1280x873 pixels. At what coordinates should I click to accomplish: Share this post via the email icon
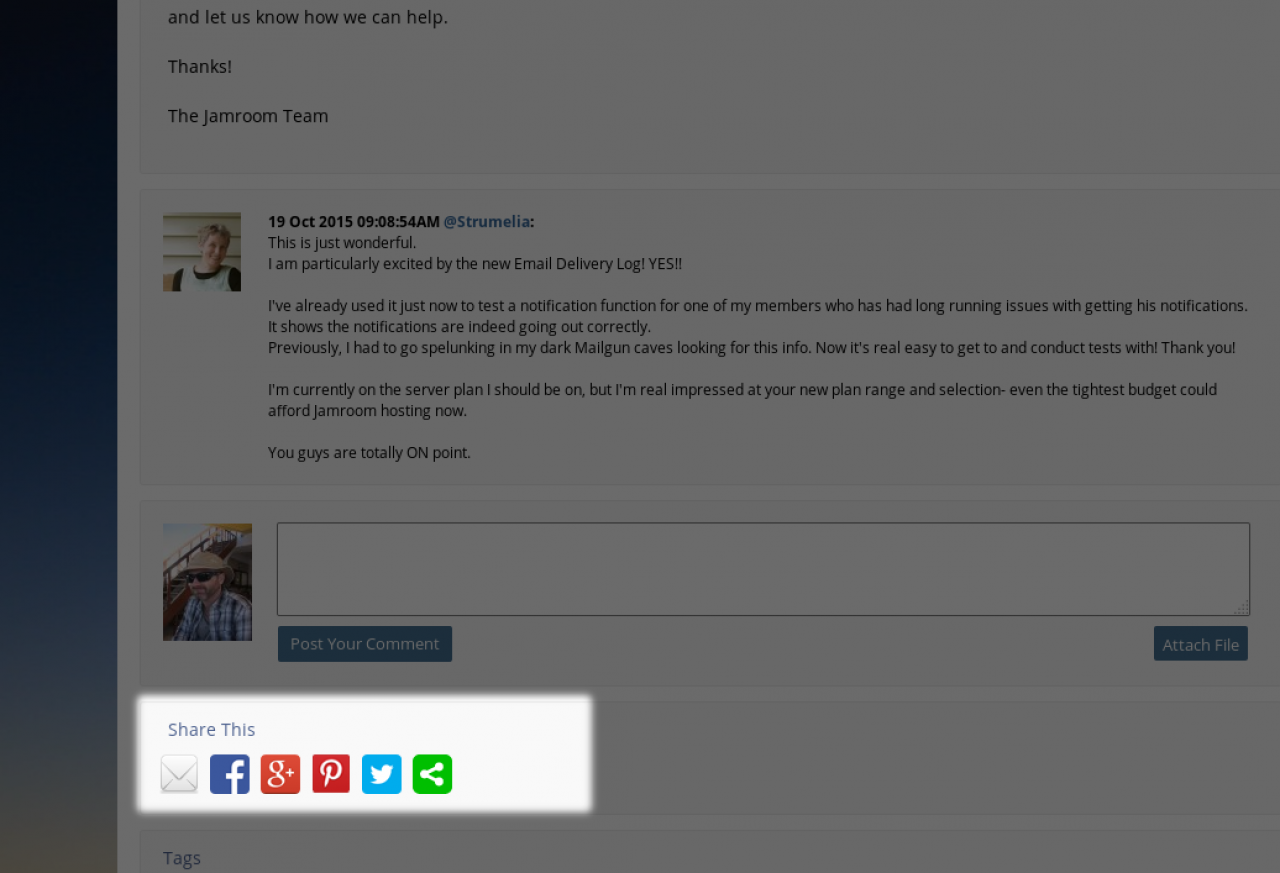pyautogui.click(x=179, y=774)
